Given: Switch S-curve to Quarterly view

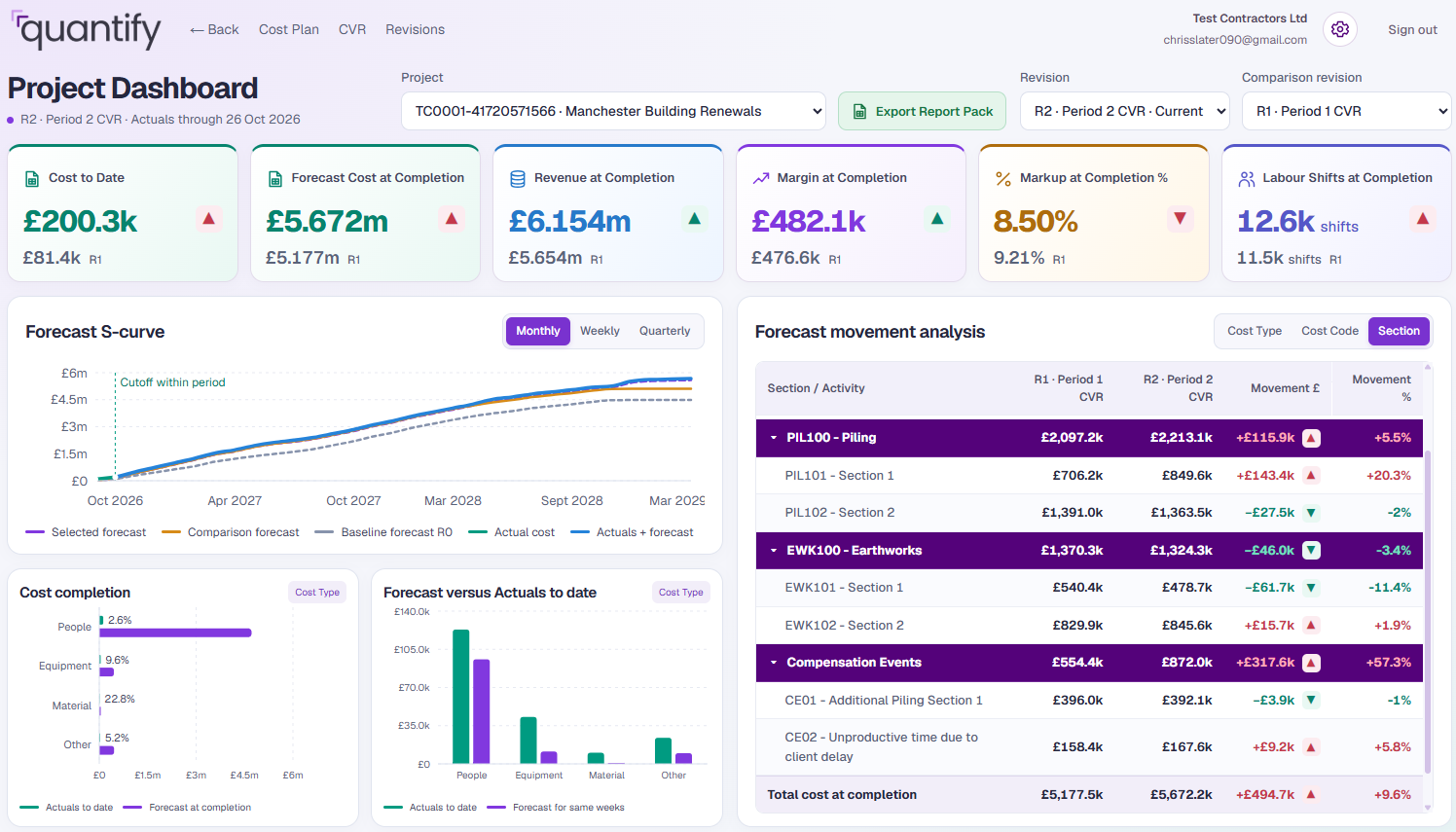Looking at the screenshot, I should [665, 331].
